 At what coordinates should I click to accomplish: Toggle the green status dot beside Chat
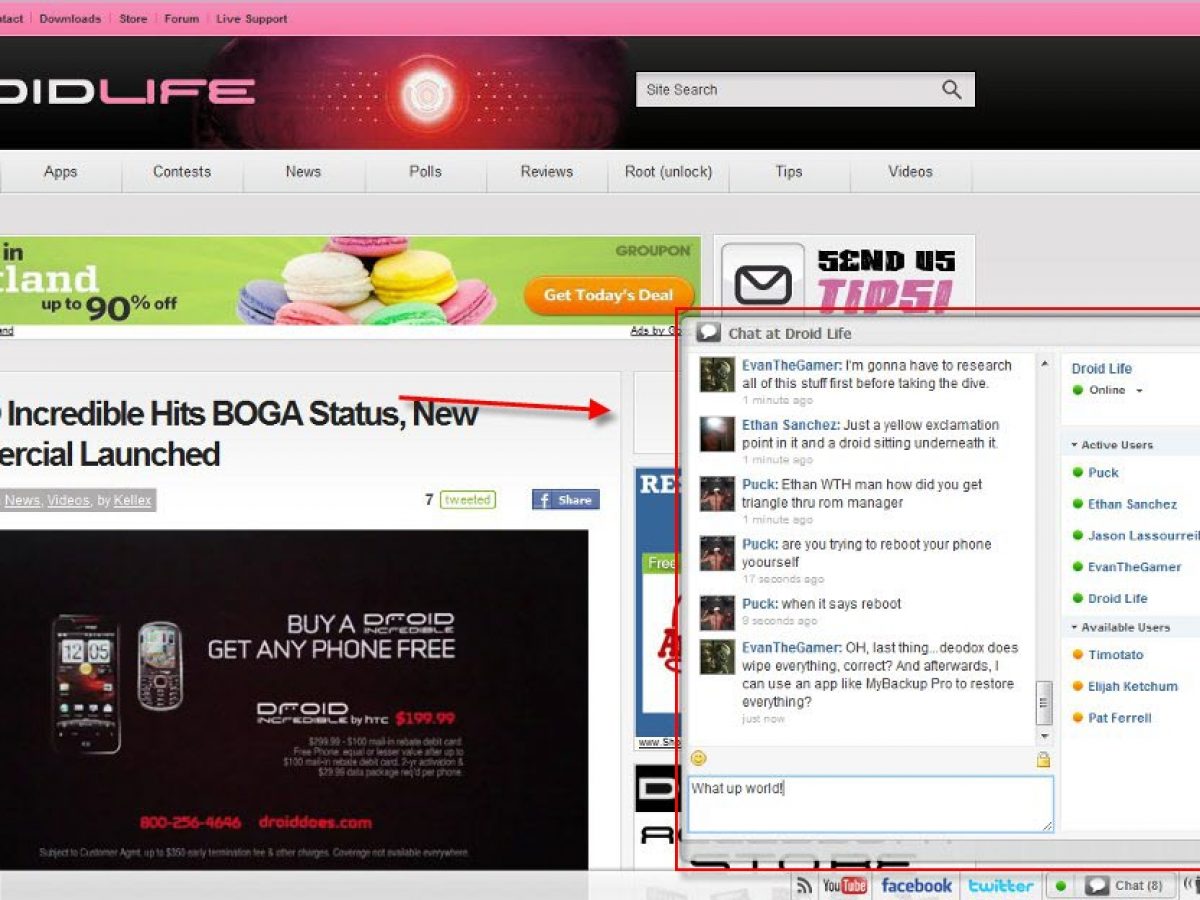click(x=1061, y=885)
